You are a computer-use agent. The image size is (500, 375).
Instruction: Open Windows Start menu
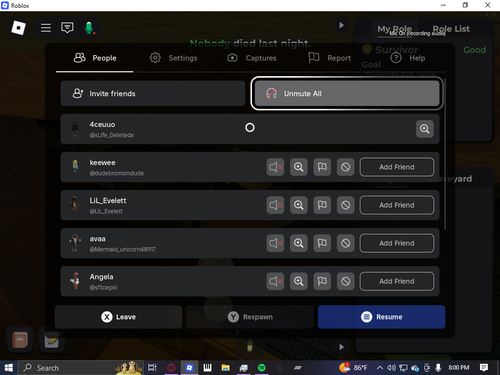(x=8, y=368)
